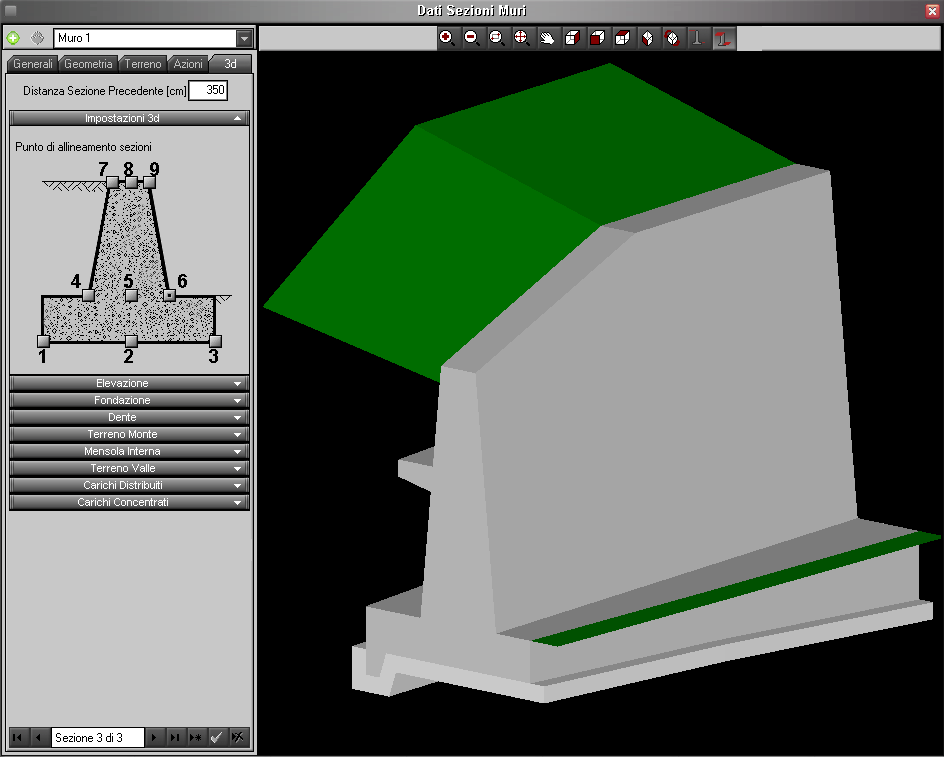Open the Terreno tab
Viewport: 944px width, 757px height.
(143, 64)
